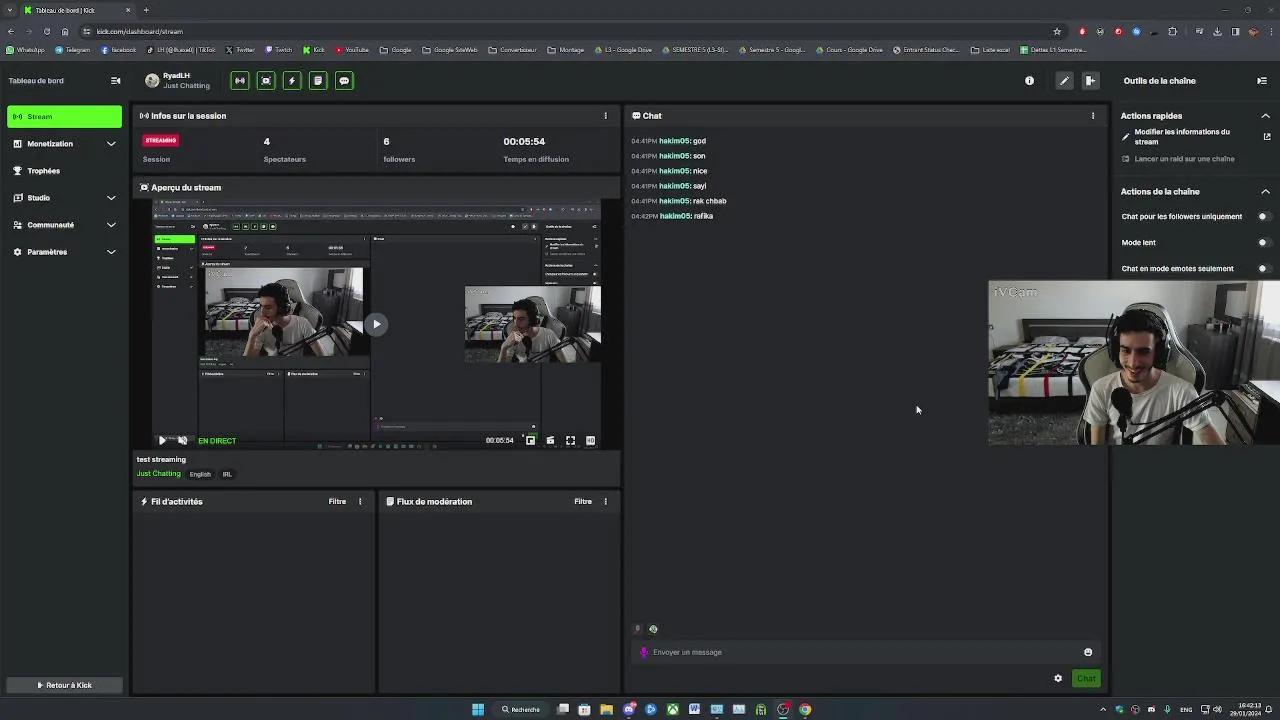Toggle the stream preview panel icon
The width and height of the screenshot is (1280, 720).
(266, 81)
